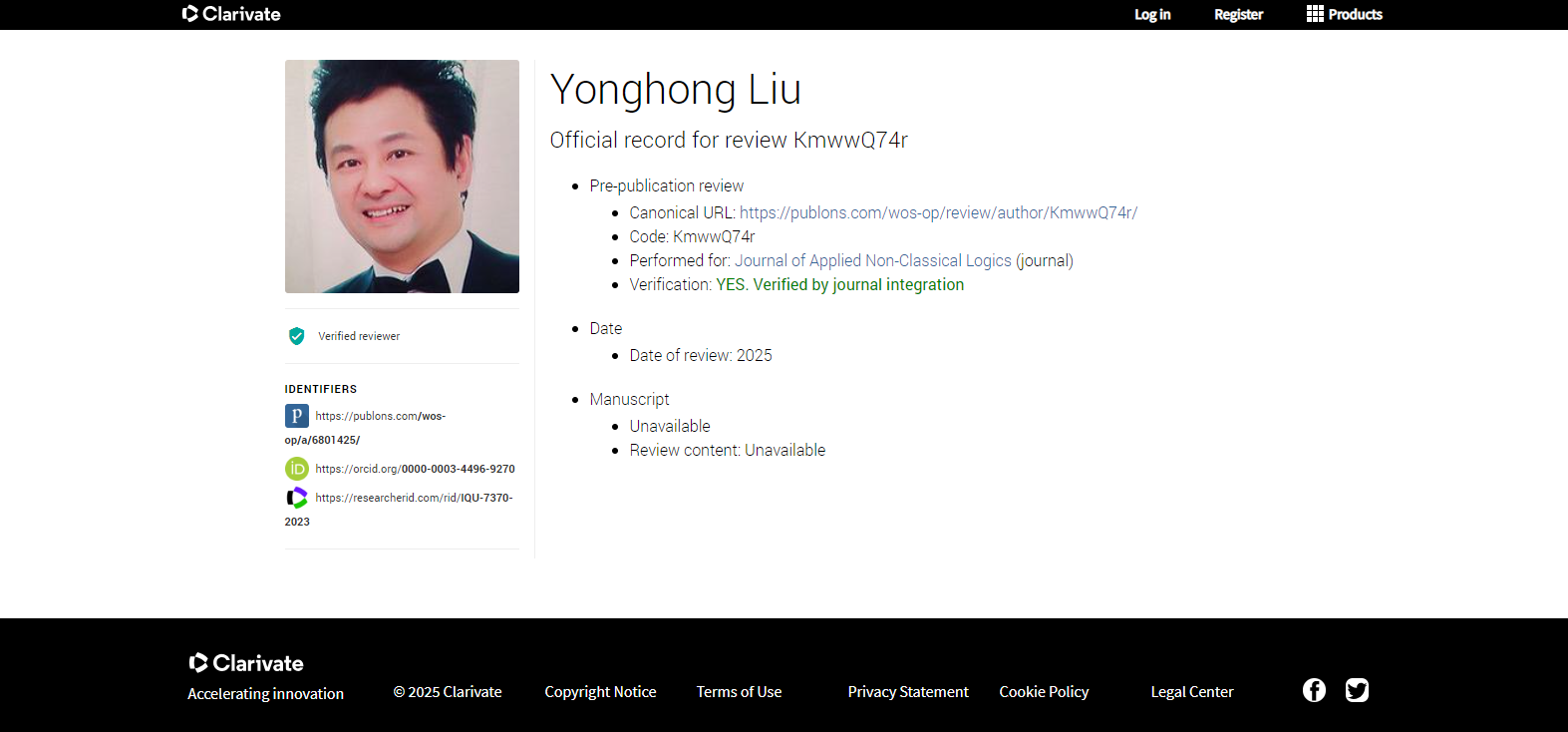Click Yonghong Liu profile photo
The width and height of the screenshot is (1568, 732).
(x=402, y=177)
